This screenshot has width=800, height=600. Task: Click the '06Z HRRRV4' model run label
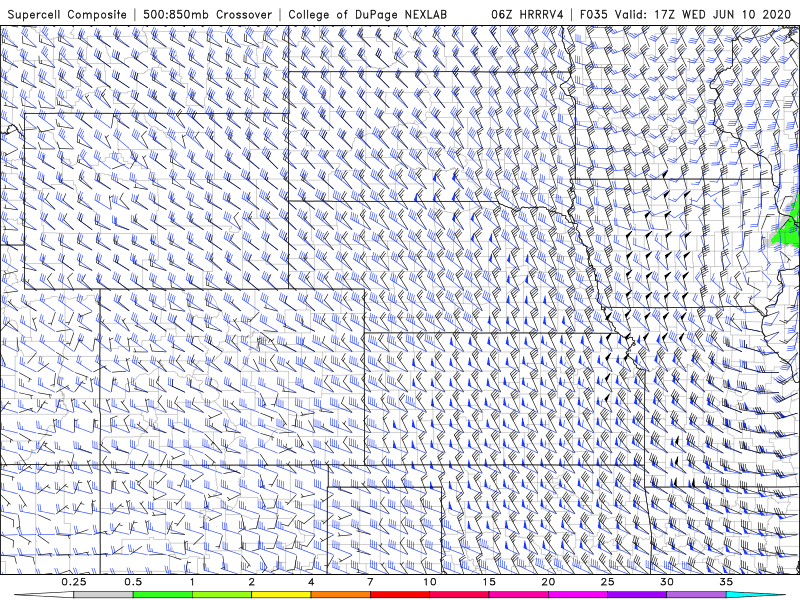[x=527, y=14]
